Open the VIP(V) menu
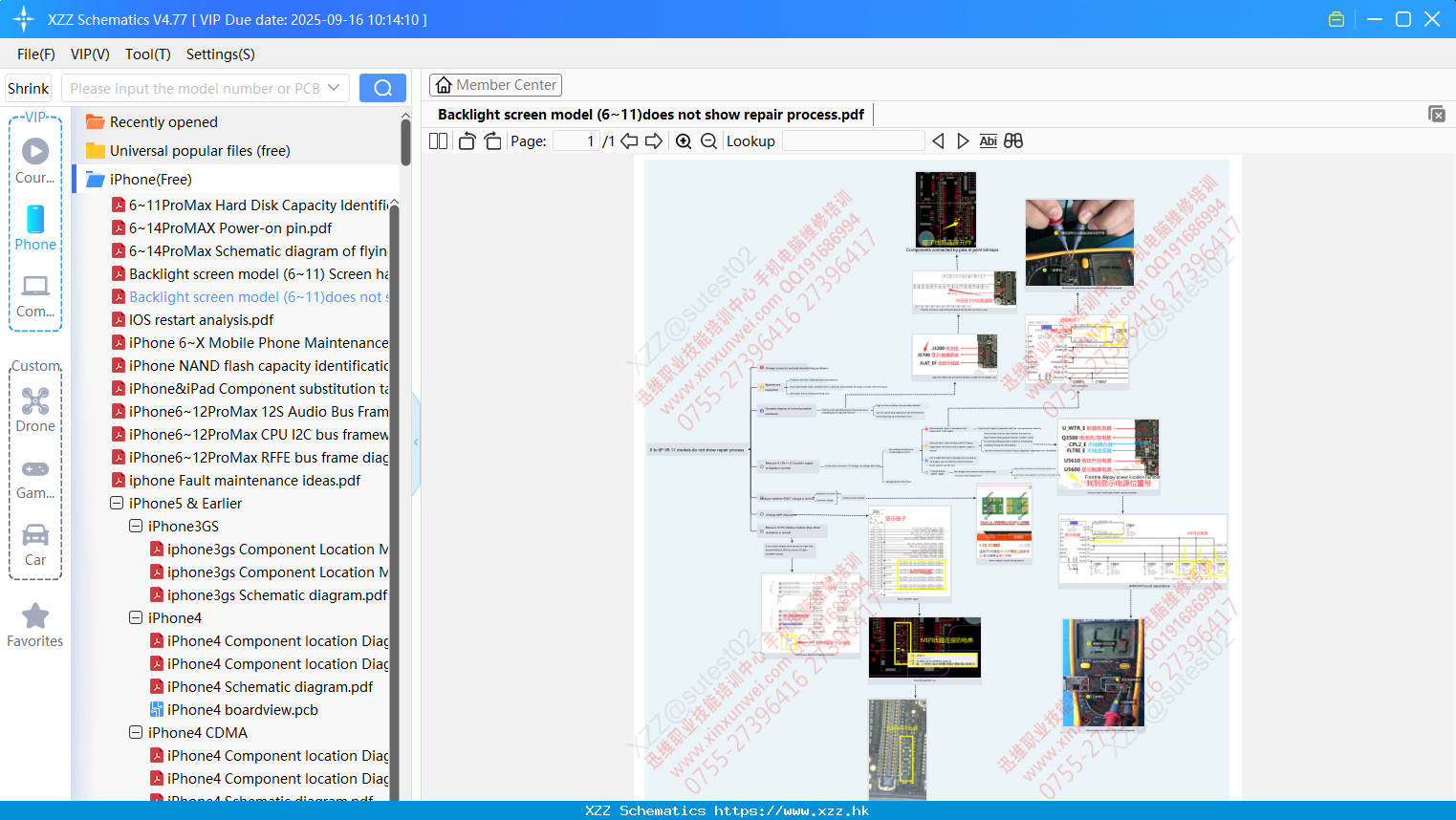 pyautogui.click(x=90, y=54)
